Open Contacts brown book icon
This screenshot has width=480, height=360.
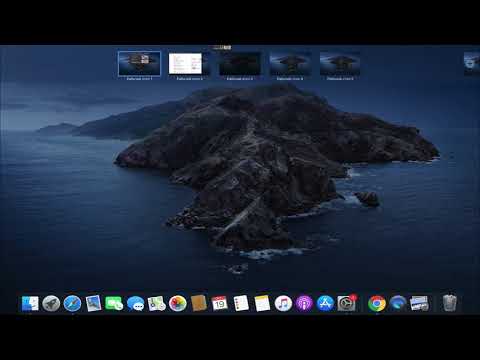[199, 303]
